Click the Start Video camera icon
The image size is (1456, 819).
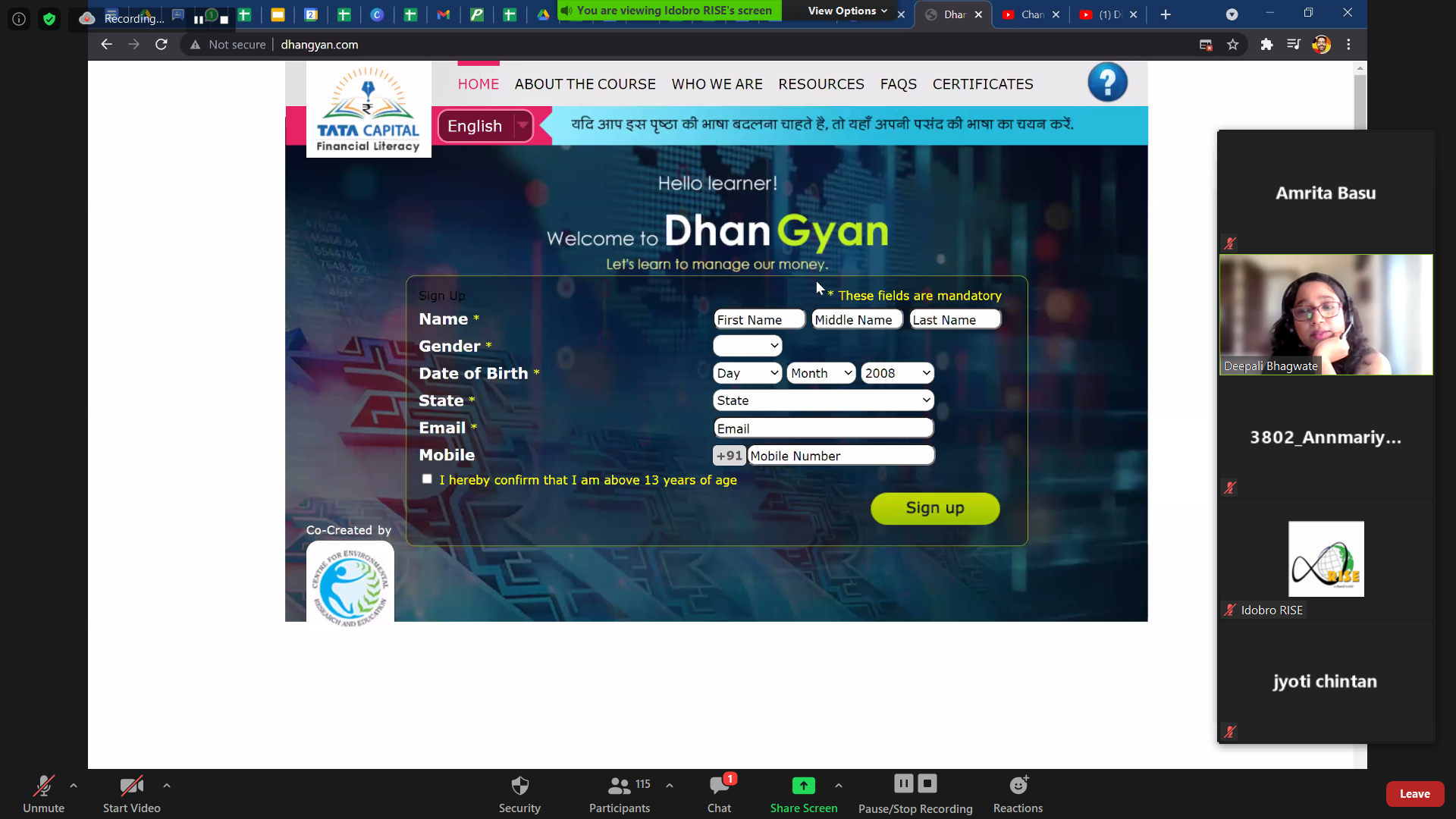131,786
